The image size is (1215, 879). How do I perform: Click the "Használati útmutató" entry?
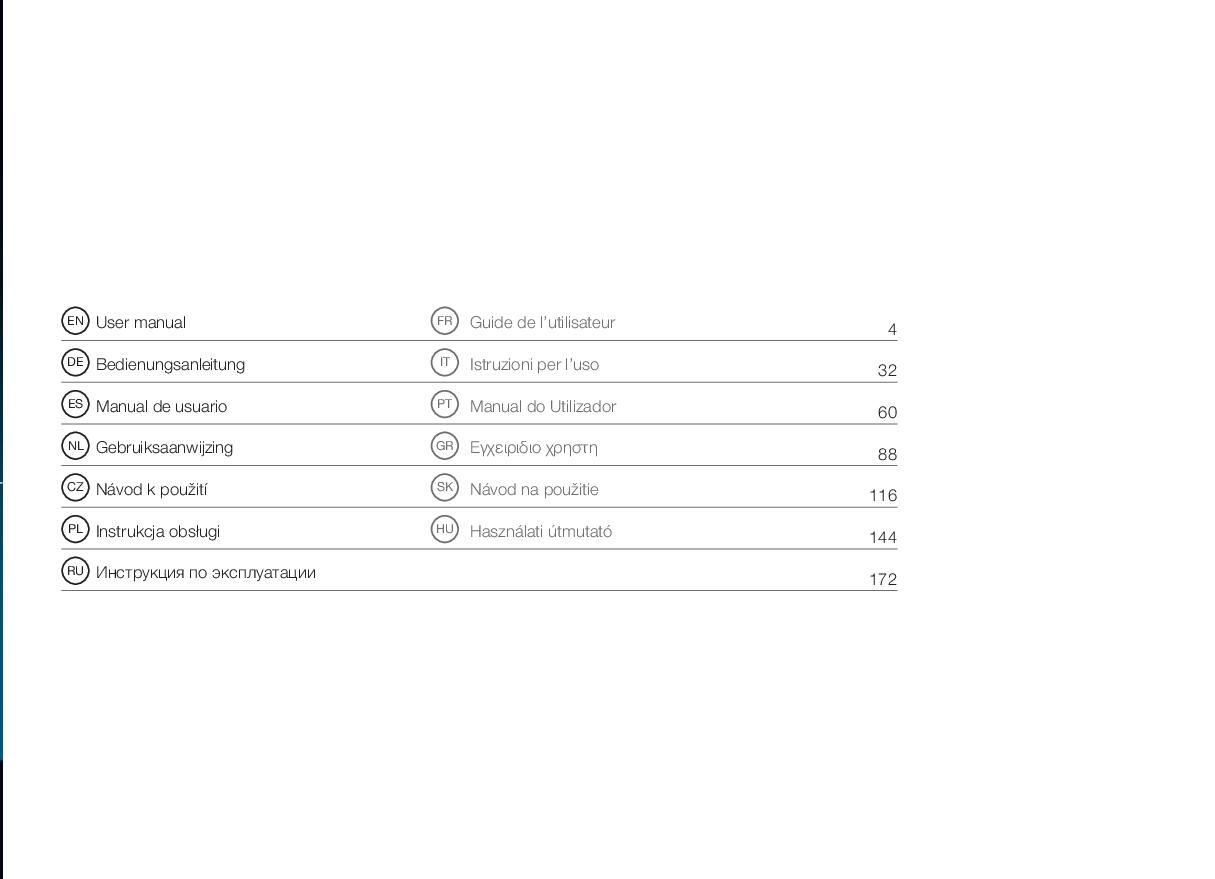click(541, 532)
